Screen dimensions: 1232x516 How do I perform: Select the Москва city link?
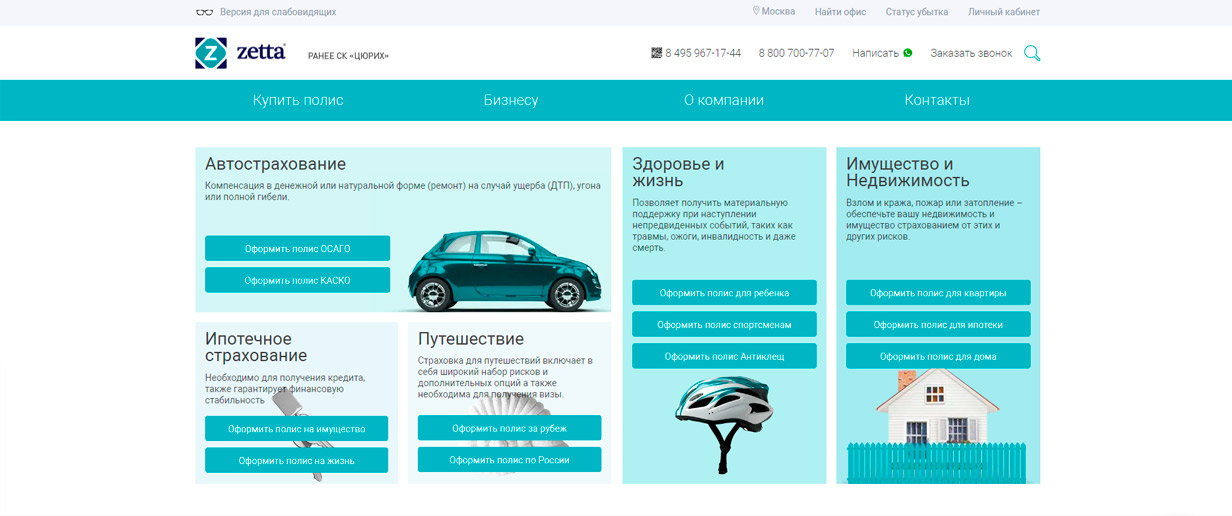click(779, 12)
